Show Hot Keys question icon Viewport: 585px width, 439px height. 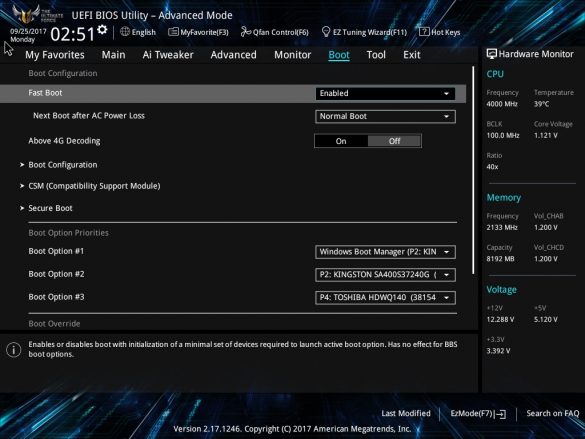pyautogui.click(x=424, y=32)
